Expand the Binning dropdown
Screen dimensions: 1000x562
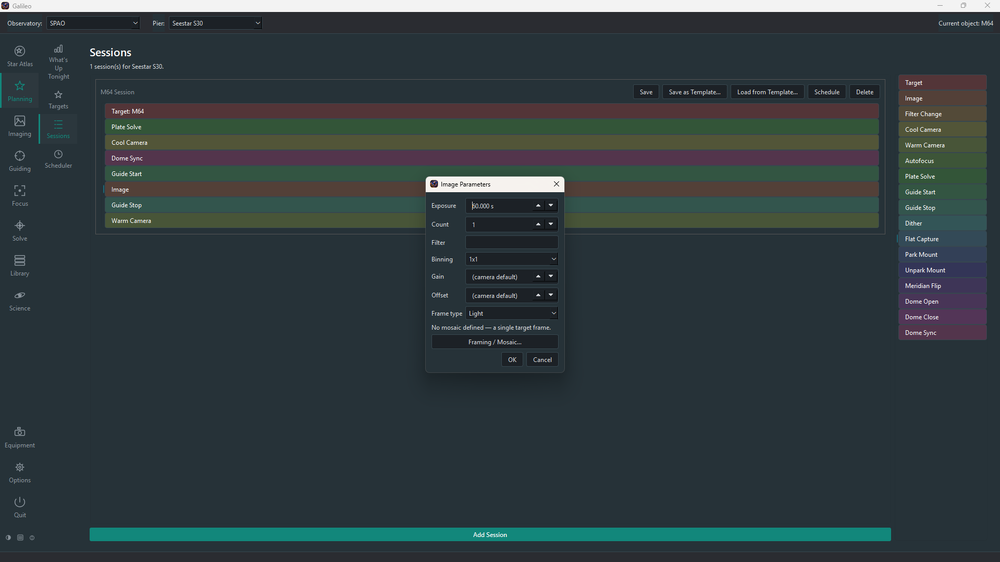pos(511,259)
